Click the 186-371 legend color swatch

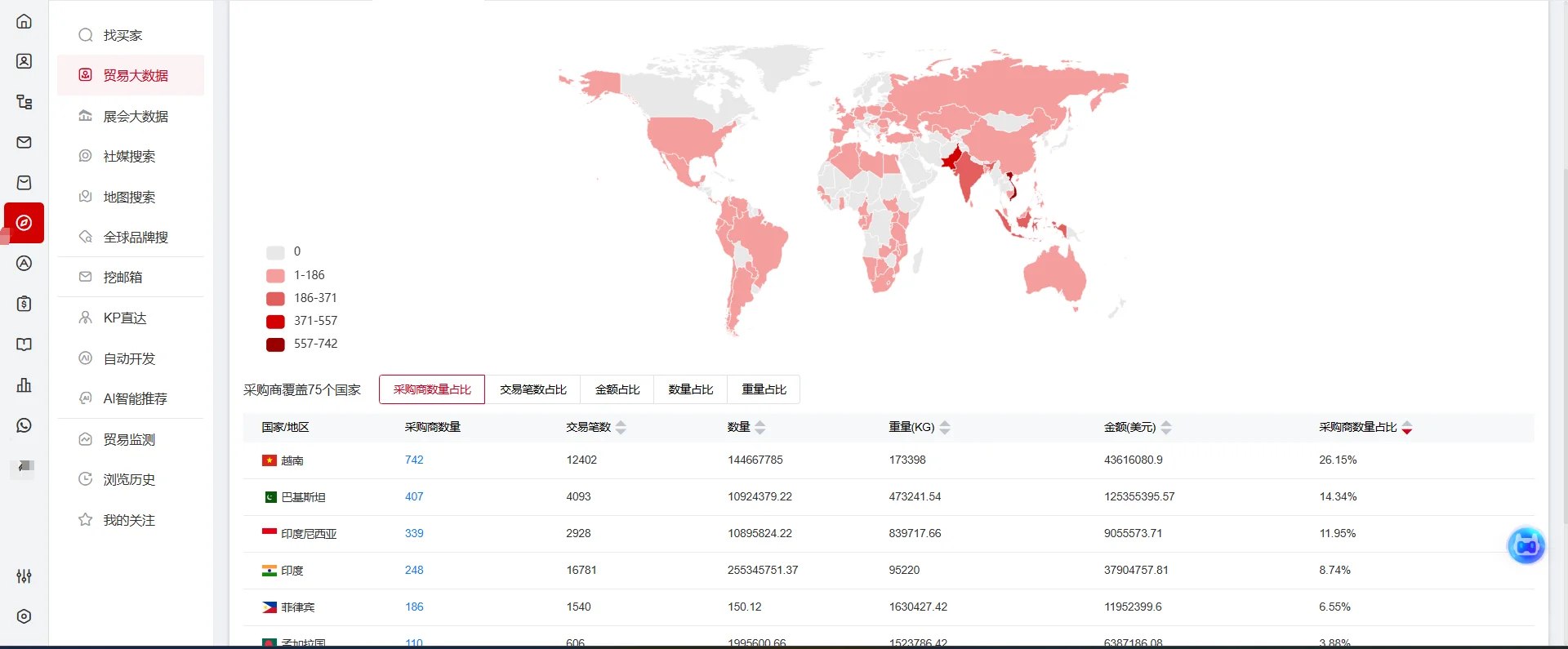pos(275,299)
